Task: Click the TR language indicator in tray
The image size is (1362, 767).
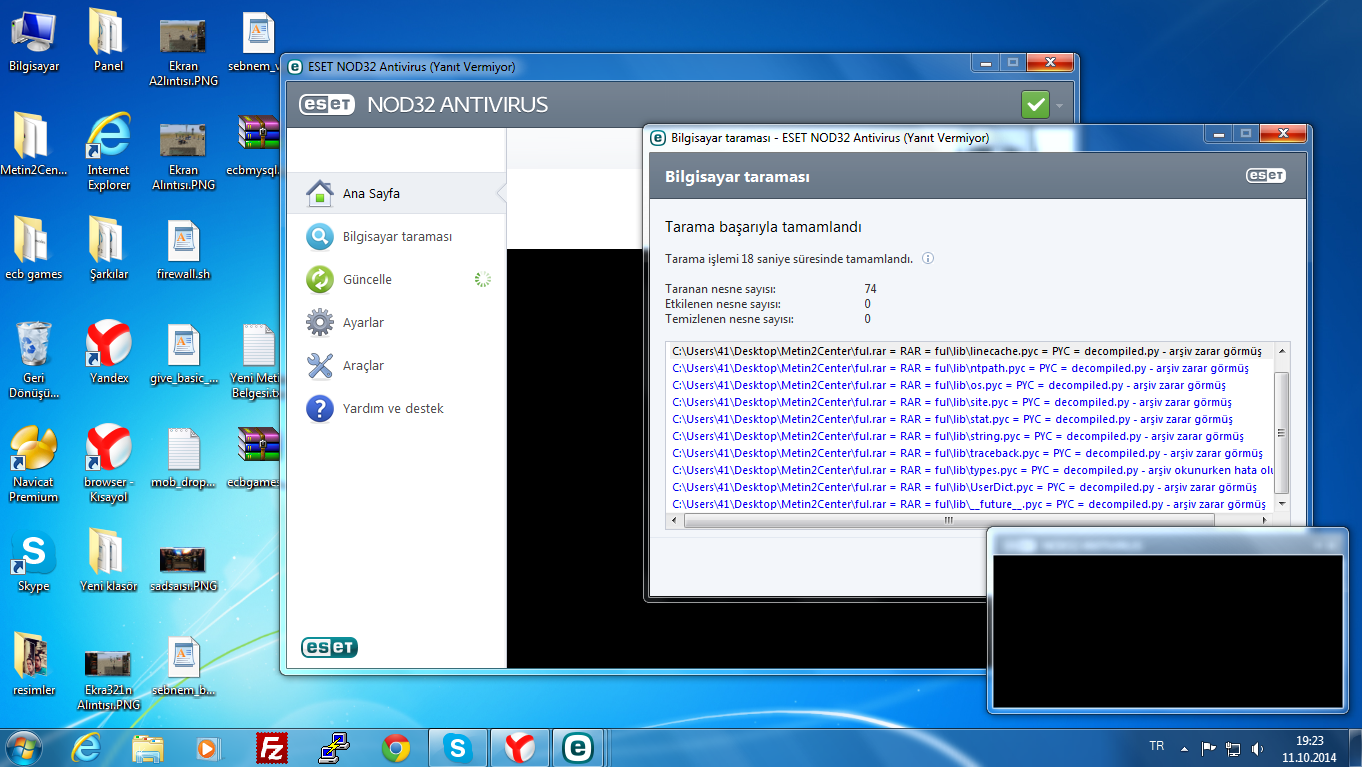Action: (x=1157, y=746)
